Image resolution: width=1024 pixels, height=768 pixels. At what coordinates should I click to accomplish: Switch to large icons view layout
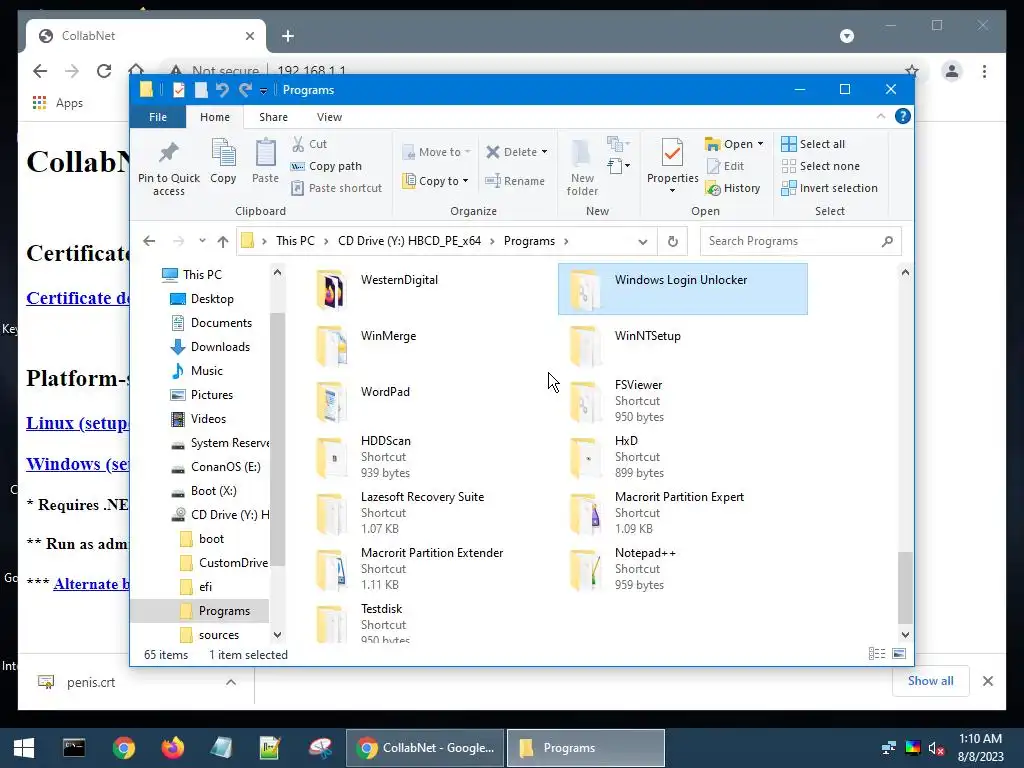pos(899,654)
